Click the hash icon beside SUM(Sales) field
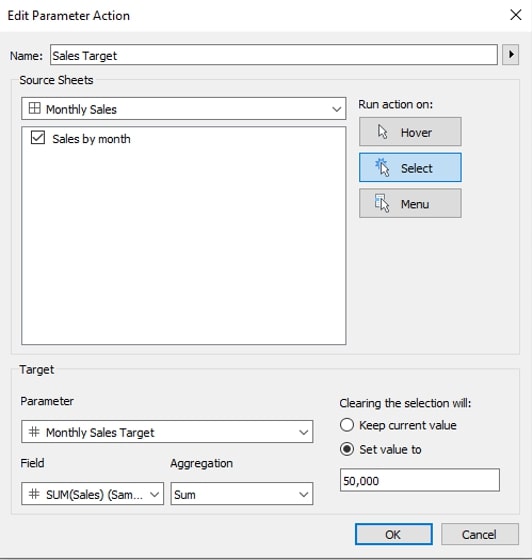 click(x=34, y=494)
